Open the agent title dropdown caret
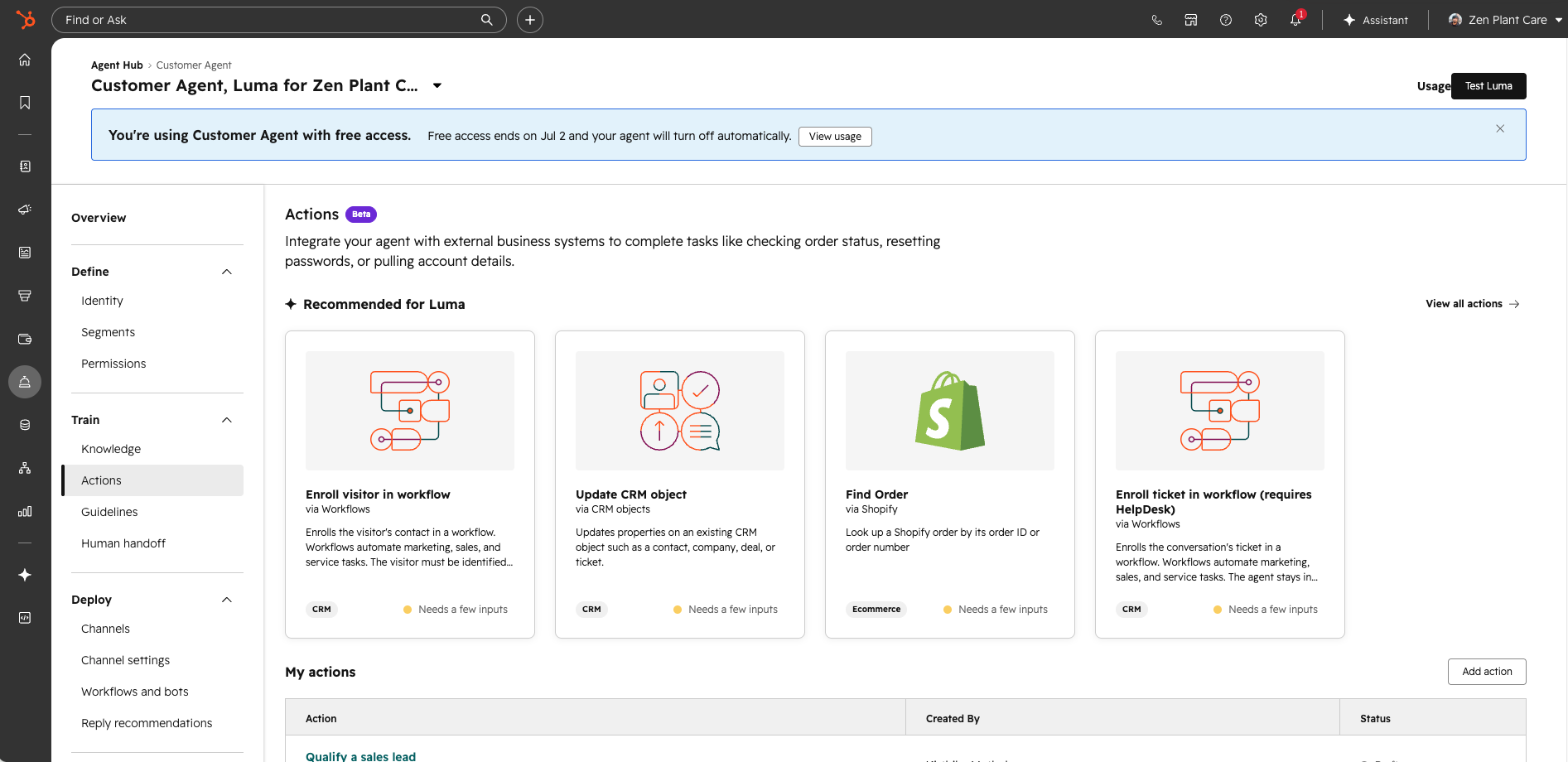This screenshot has width=1568, height=762. click(437, 85)
